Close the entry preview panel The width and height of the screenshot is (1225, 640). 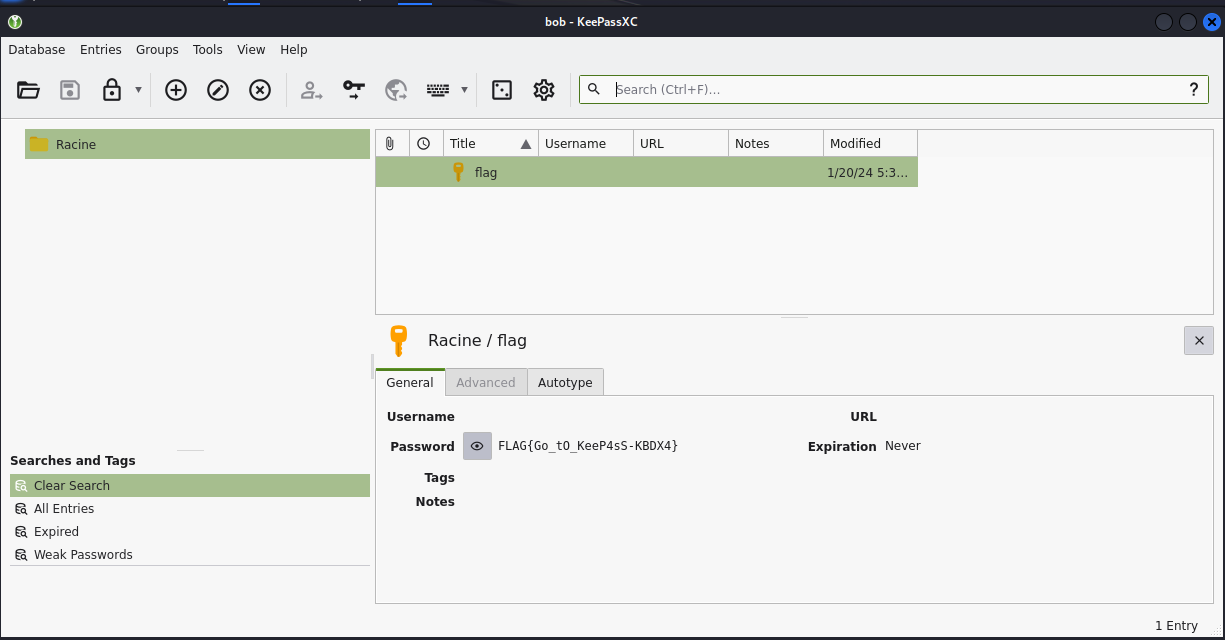point(1199,341)
